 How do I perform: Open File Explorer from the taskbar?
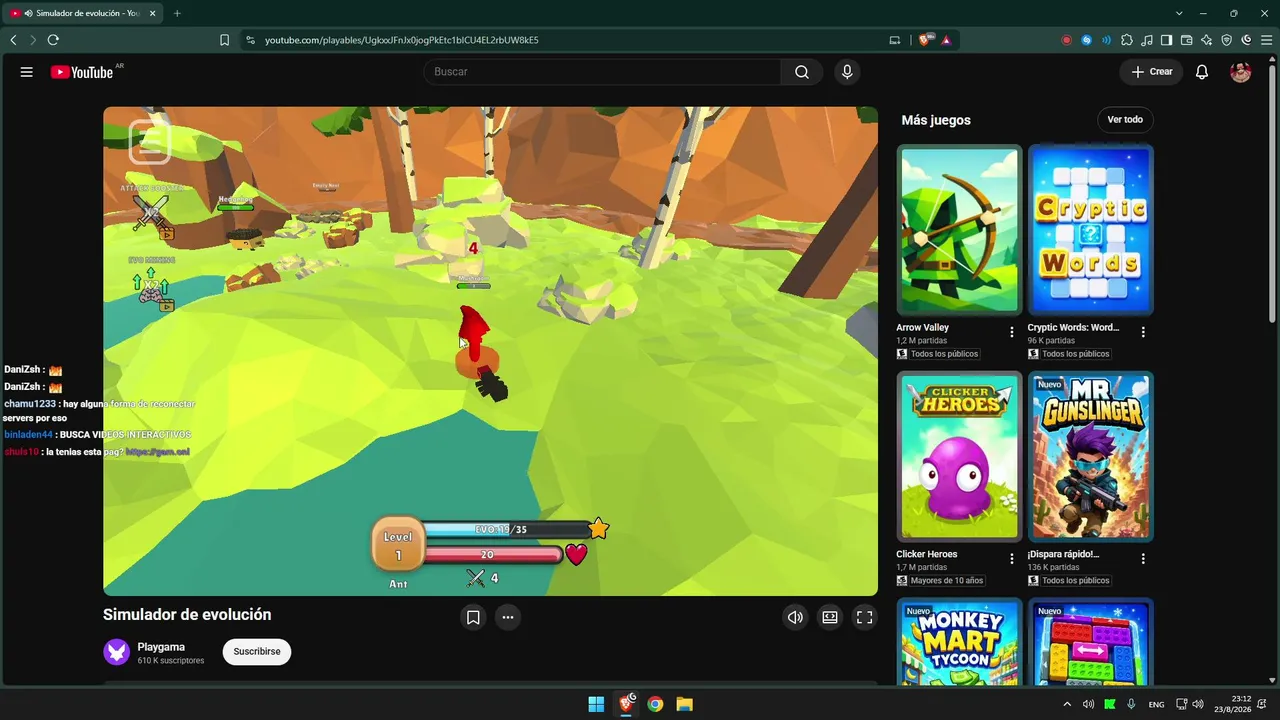pos(684,704)
